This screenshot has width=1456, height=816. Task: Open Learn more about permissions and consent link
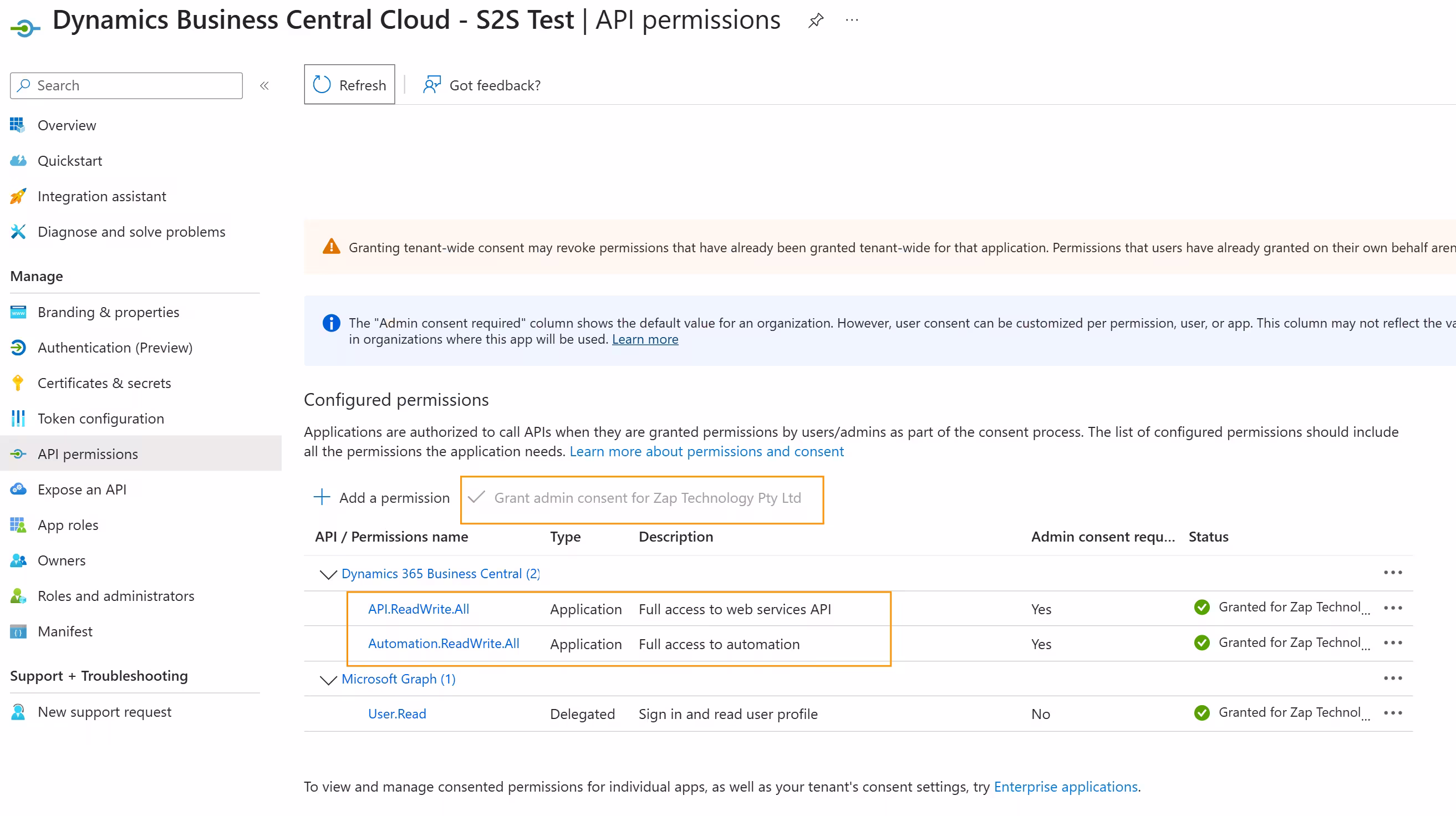pyautogui.click(x=706, y=451)
